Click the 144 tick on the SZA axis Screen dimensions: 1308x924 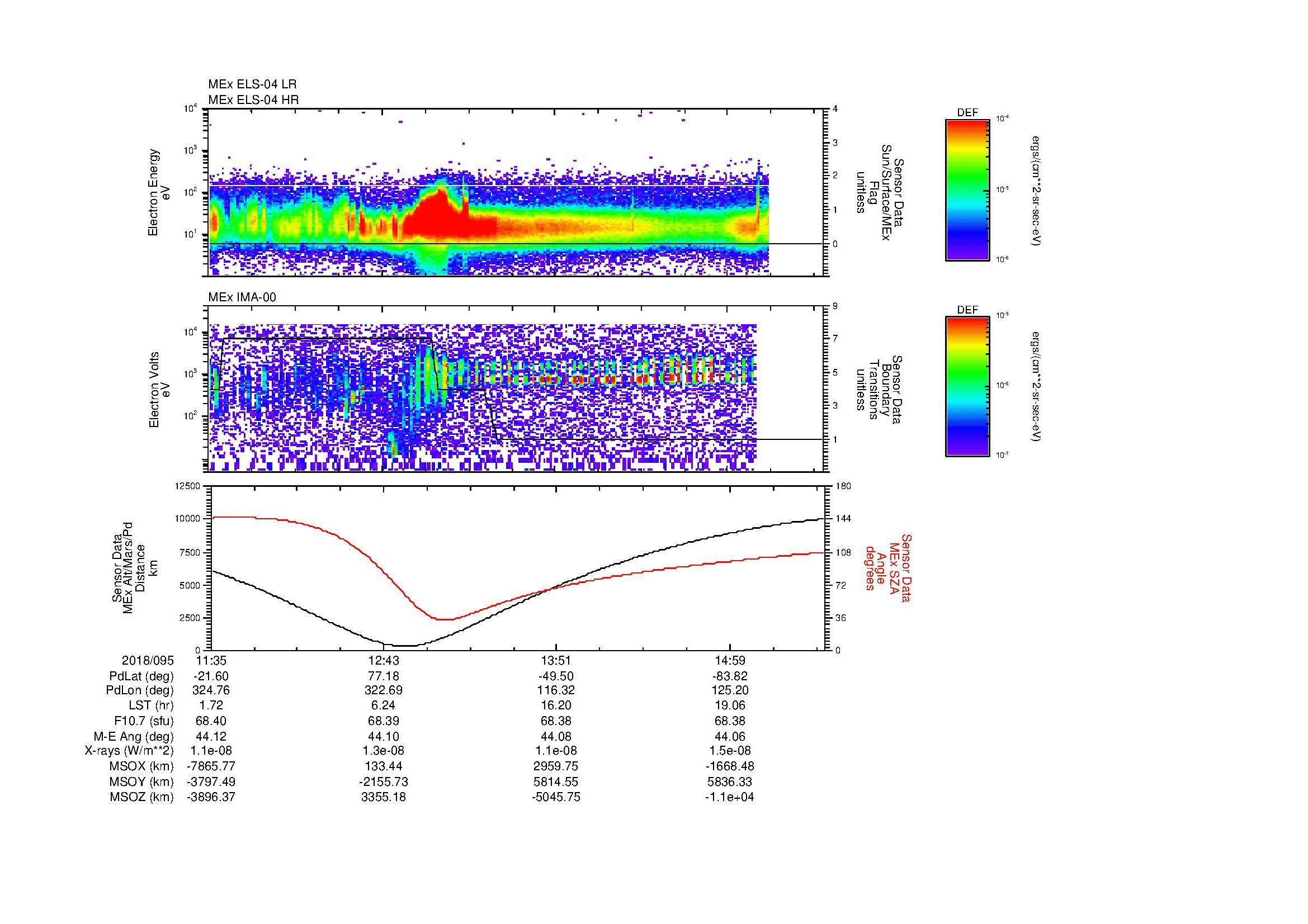[x=843, y=519]
